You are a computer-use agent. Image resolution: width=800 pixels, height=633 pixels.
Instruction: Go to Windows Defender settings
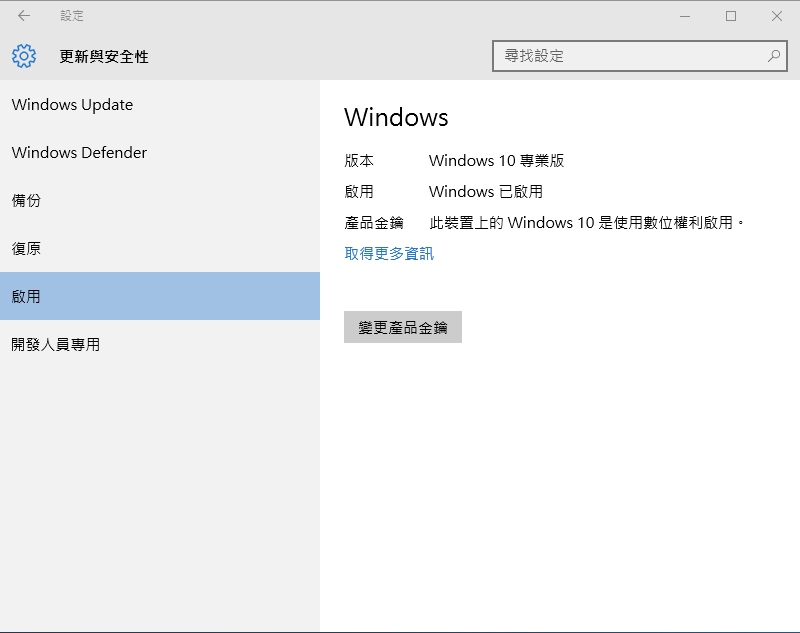79,153
